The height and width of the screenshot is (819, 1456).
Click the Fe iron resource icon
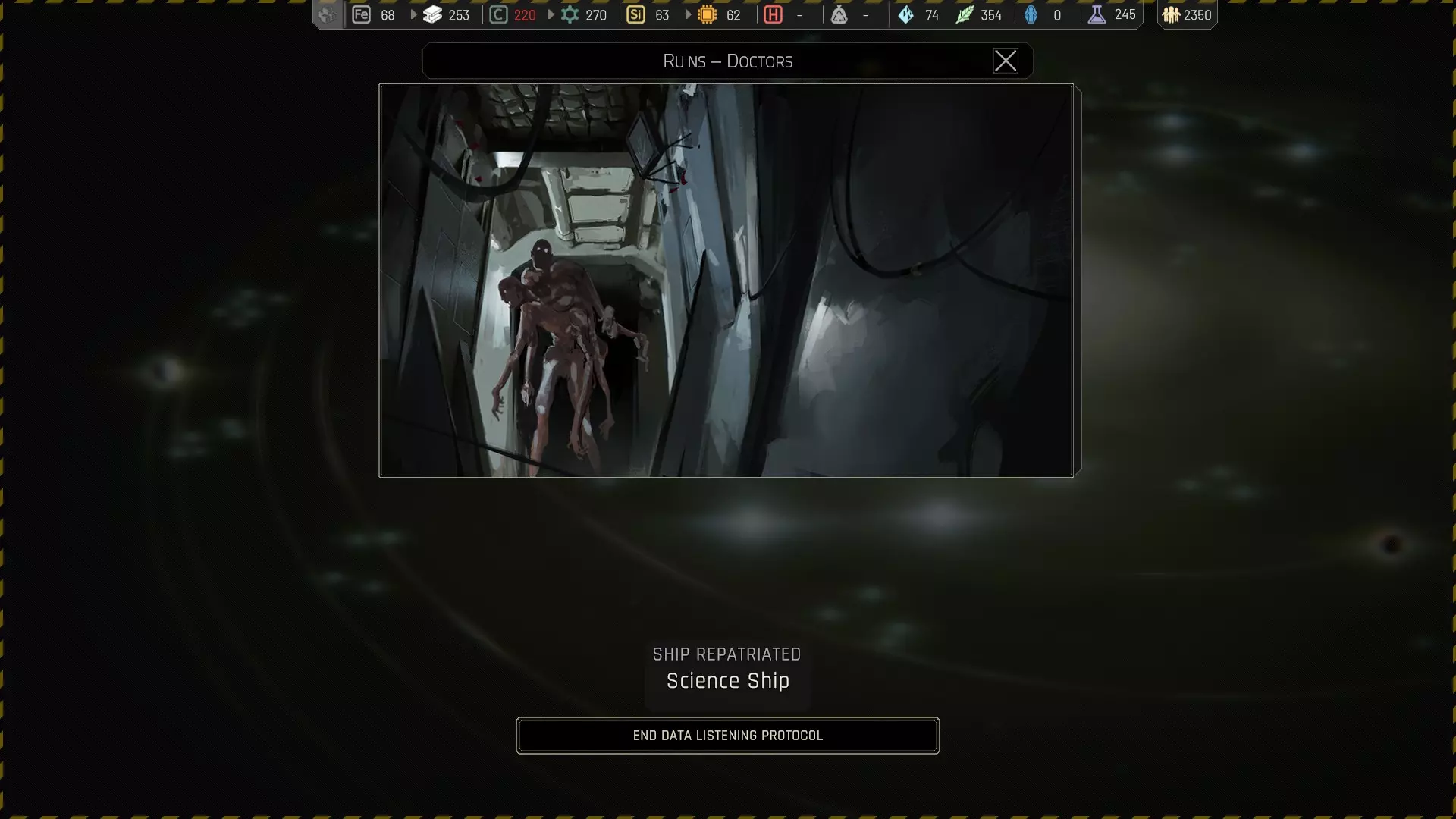(x=362, y=14)
